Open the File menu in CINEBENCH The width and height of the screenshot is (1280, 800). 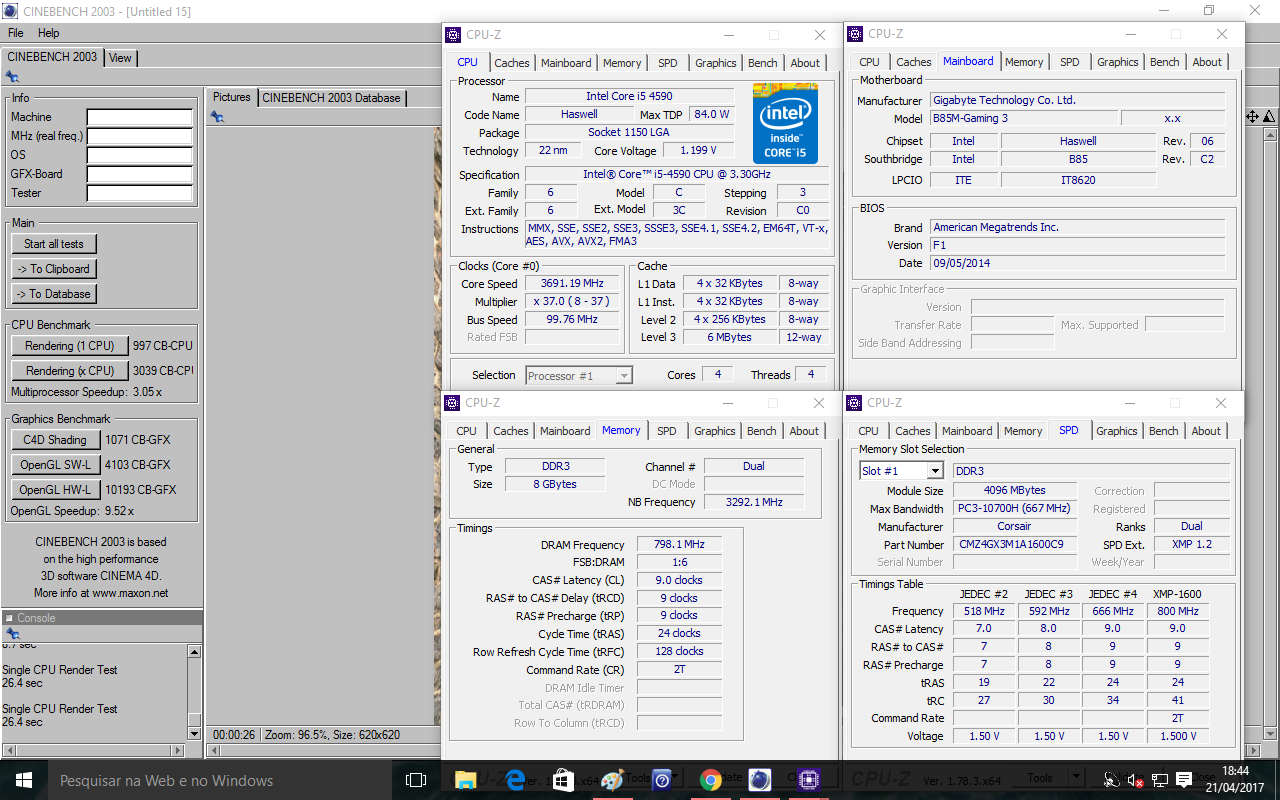pos(16,33)
